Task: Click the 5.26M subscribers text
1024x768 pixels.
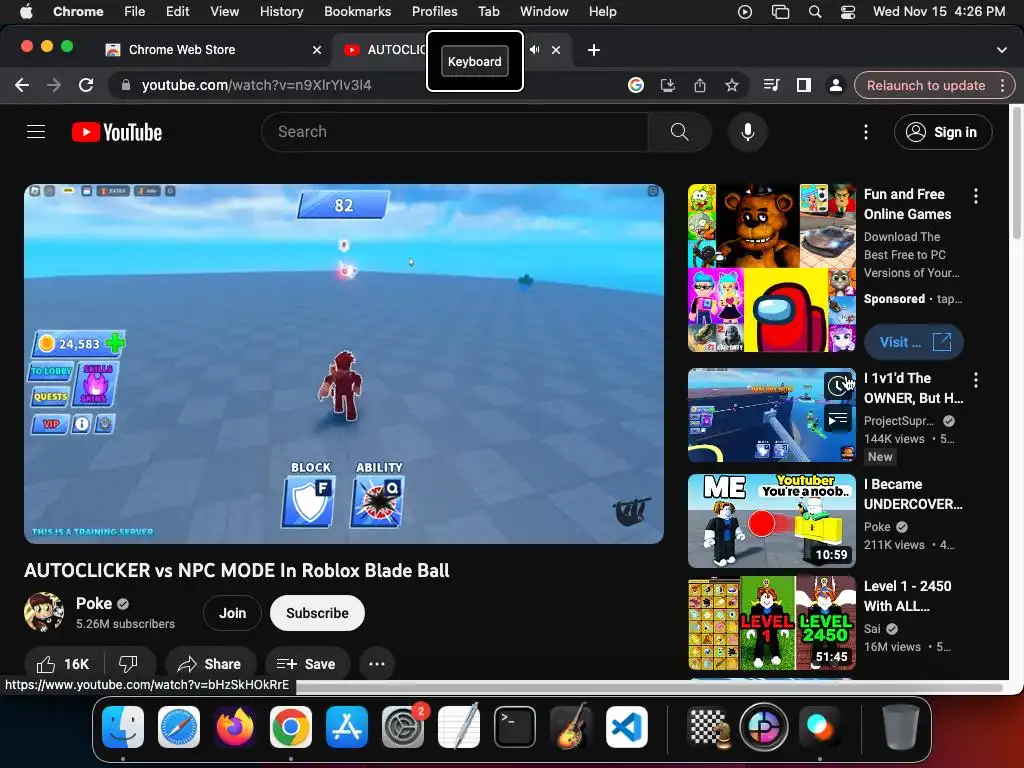Action: tap(125, 624)
